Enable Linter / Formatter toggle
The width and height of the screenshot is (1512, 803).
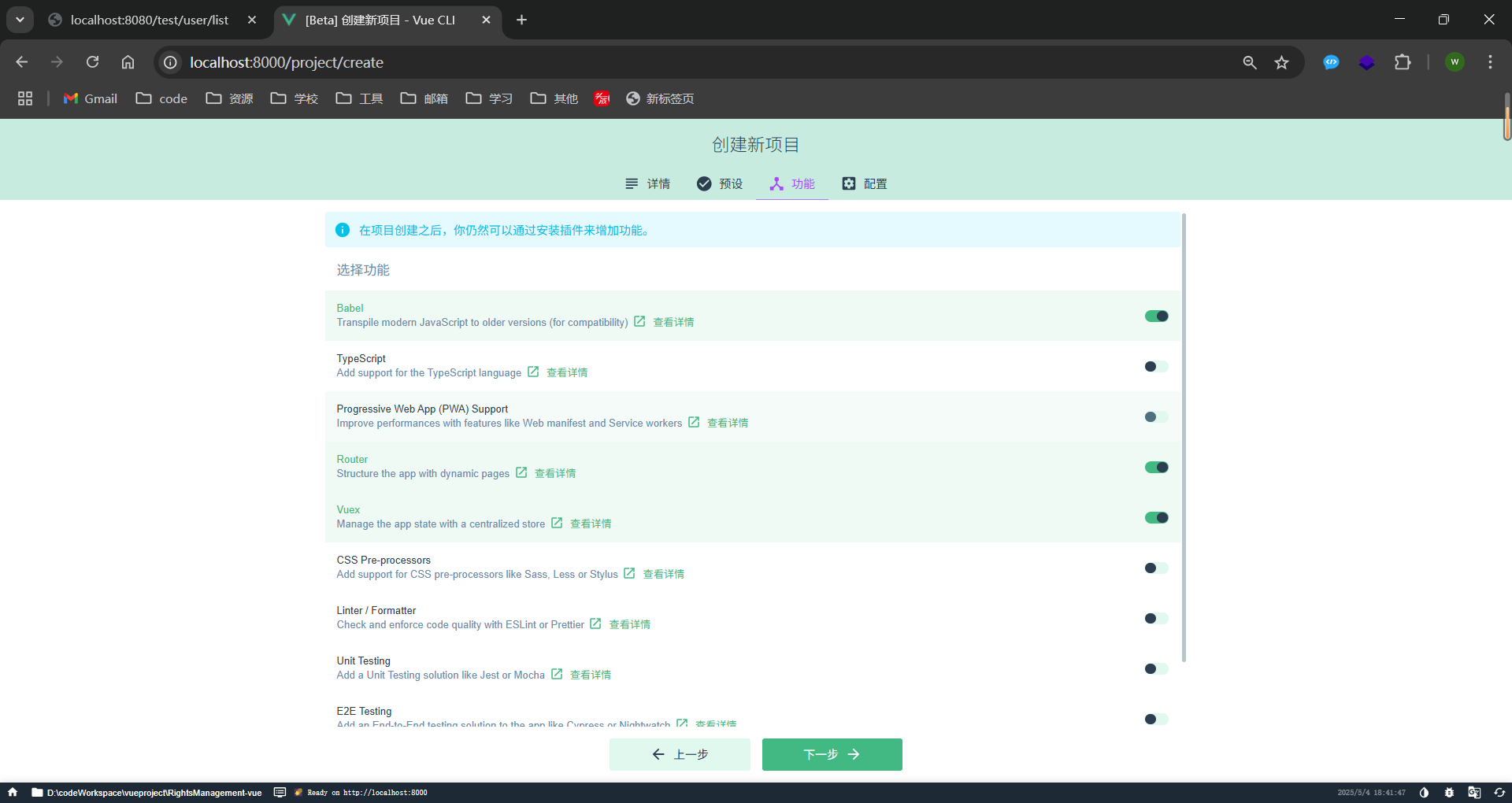click(1156, 618)
